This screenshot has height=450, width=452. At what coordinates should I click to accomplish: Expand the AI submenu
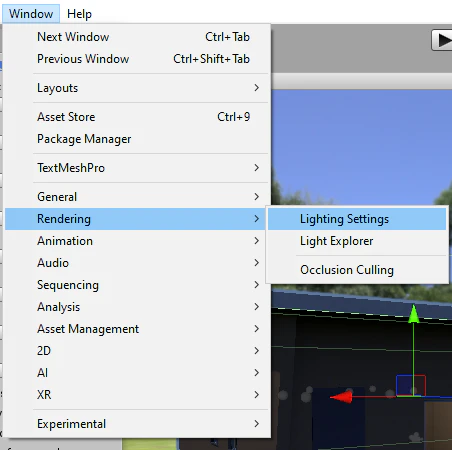(137, 373)
